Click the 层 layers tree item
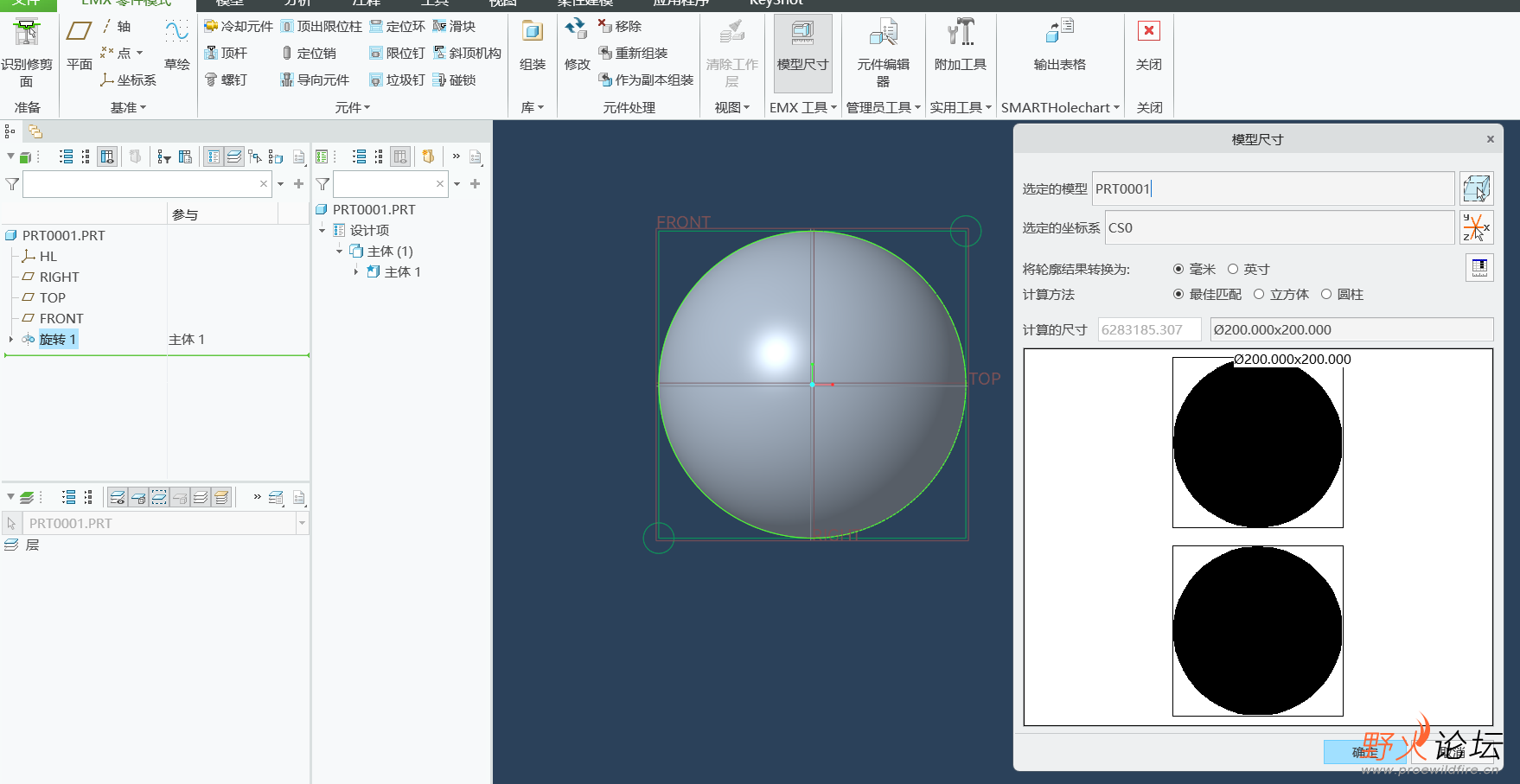 pyautogui.click(x=32, y=545)
